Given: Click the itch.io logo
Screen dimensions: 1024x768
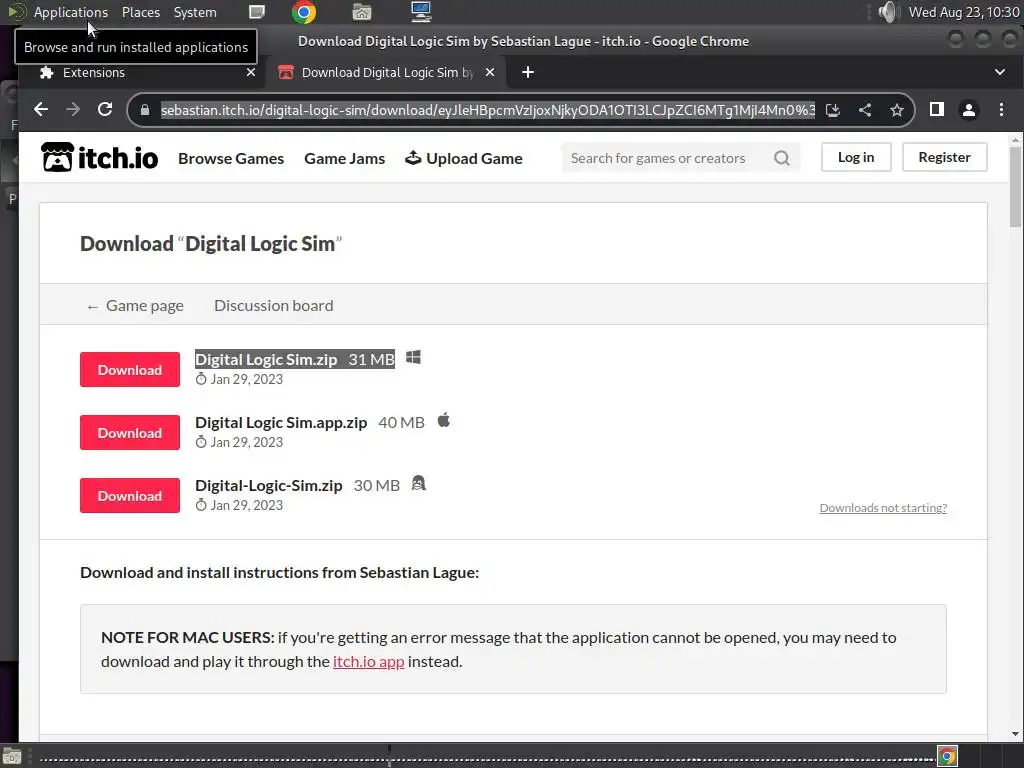Looking at the screenshot, I should pyautogui.click(x=99, y=157).
